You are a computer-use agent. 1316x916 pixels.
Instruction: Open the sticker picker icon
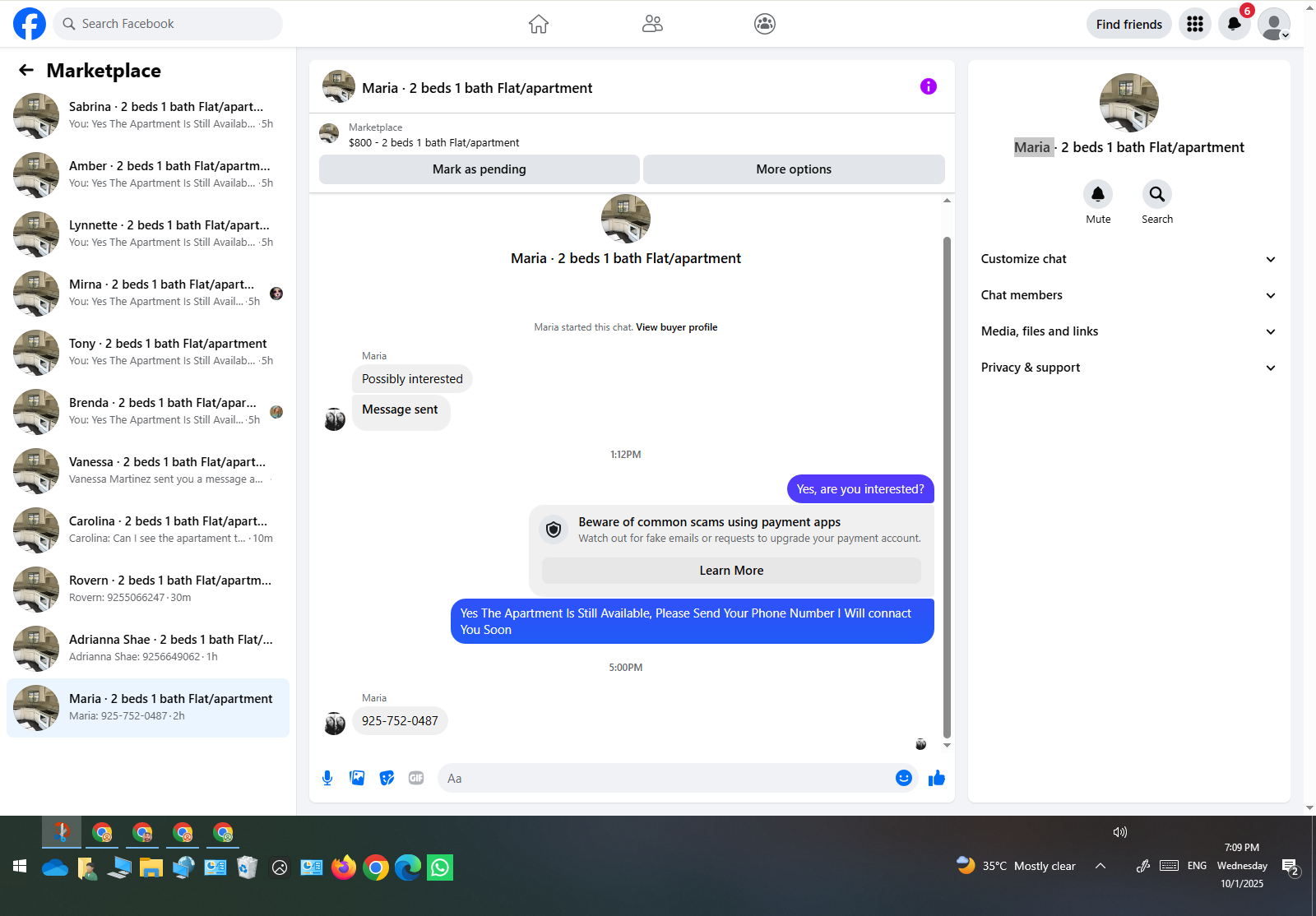387,778
